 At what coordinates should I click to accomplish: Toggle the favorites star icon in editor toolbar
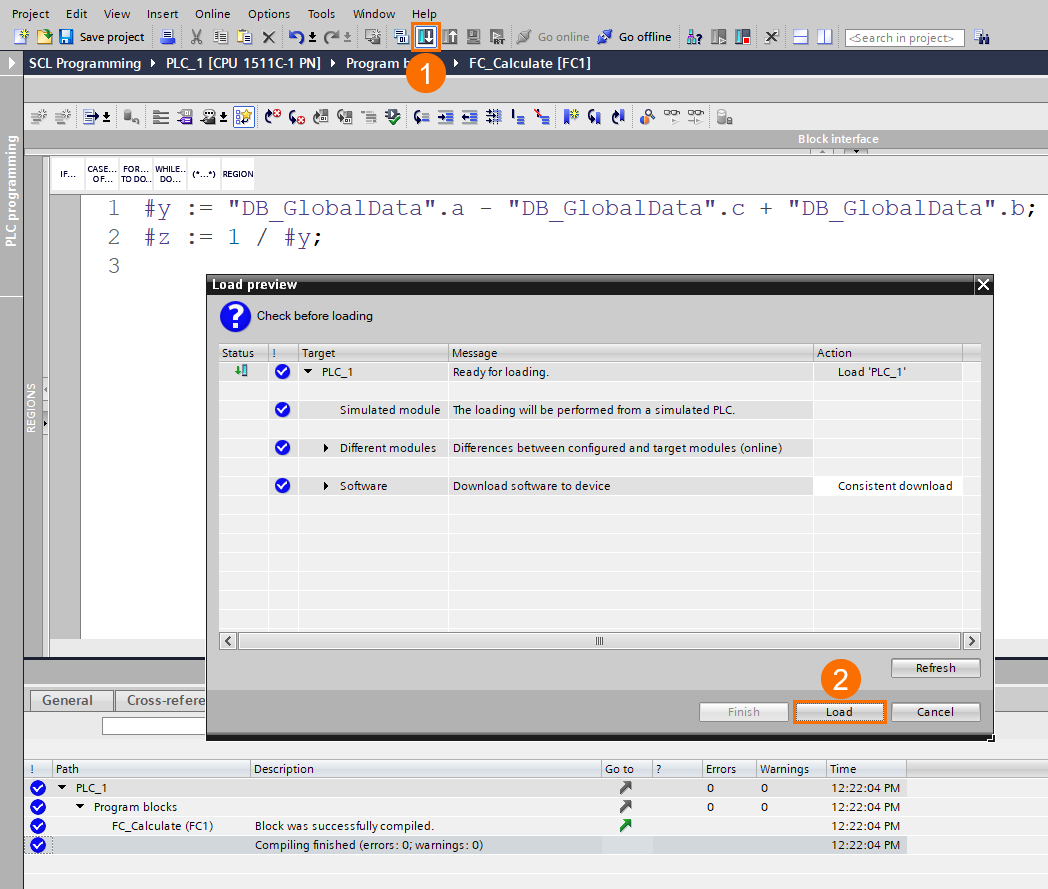coord(244,118)
